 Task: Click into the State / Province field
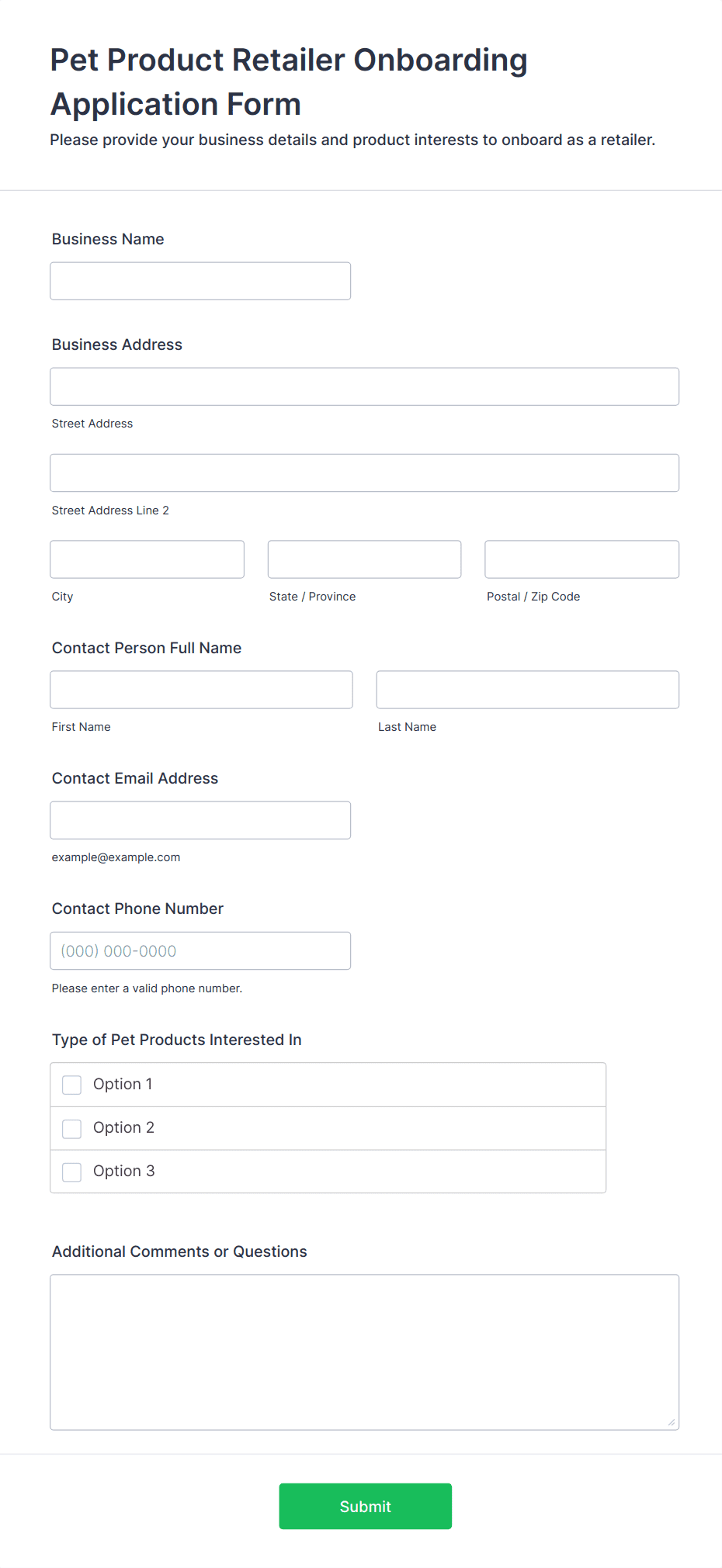(x=363, y=559)
